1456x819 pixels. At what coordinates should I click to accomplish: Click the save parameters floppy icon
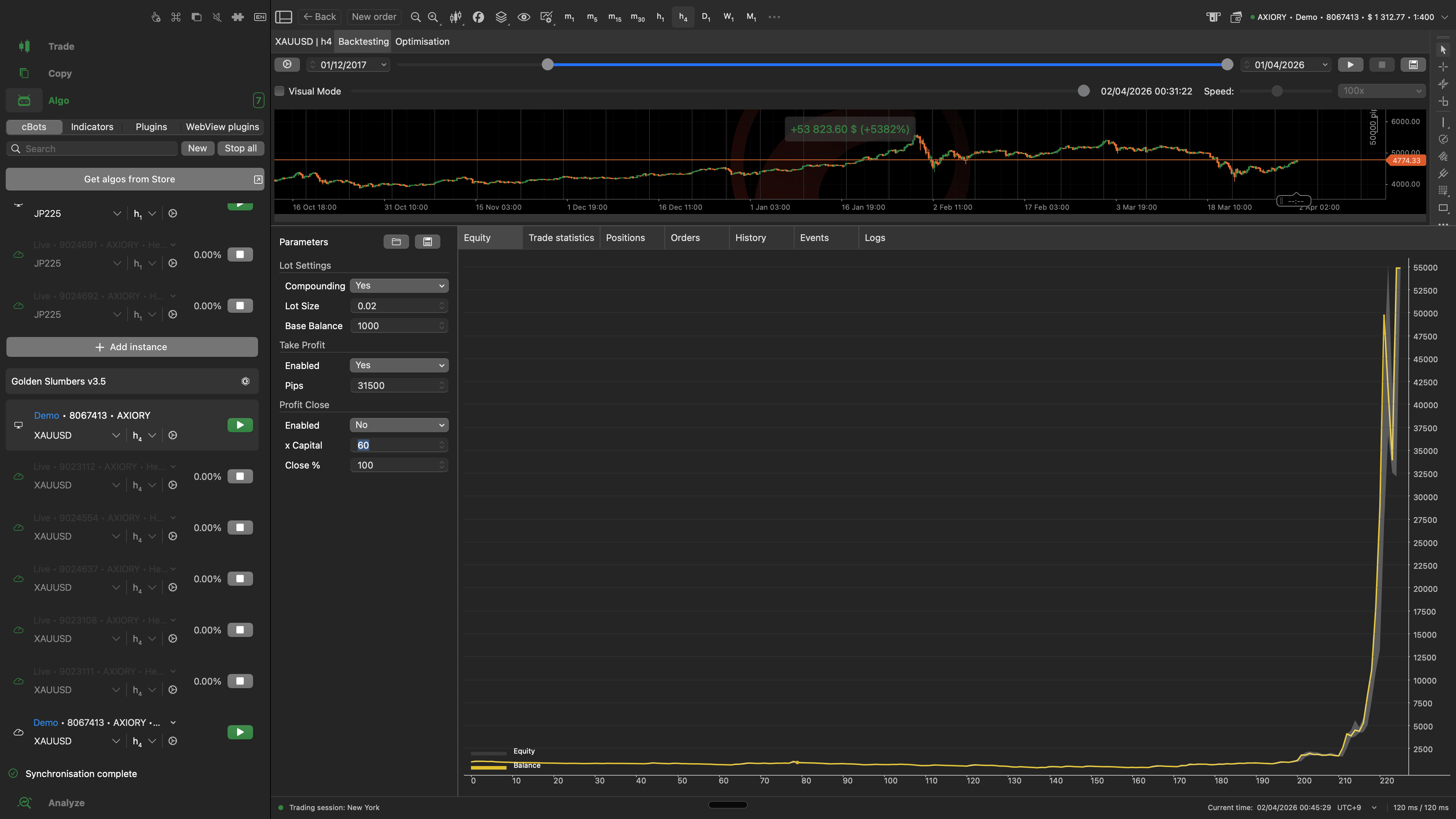427,242
